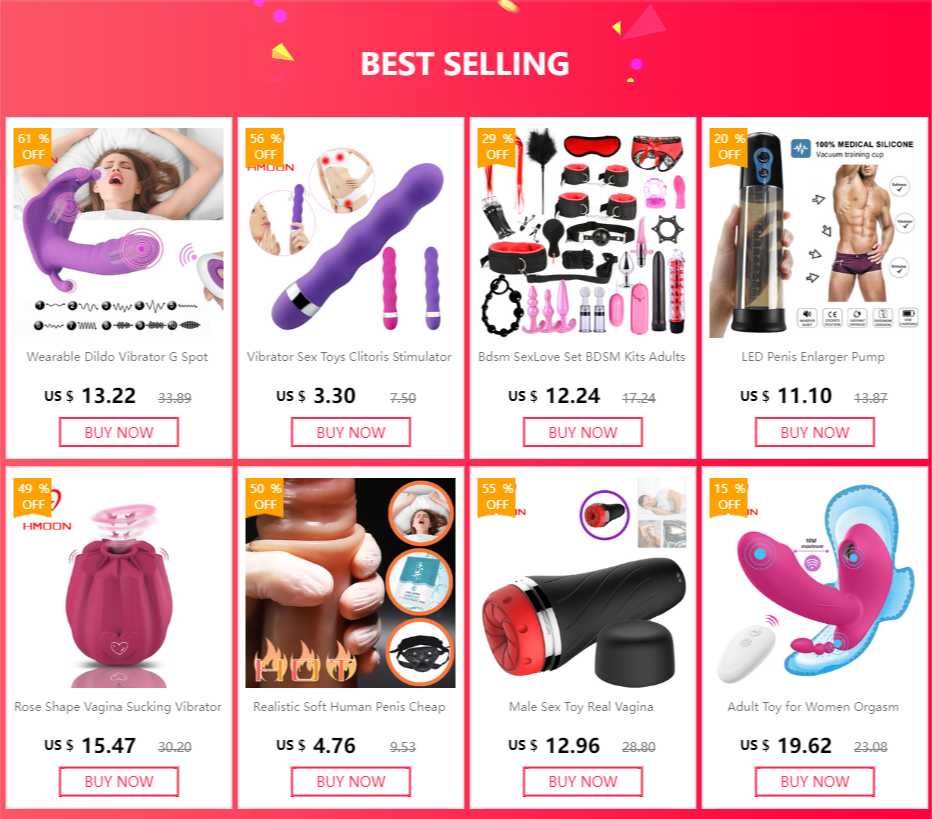
Task: Click BUY NOW for the US $3.30 vibrator
Action: [x=351, y=432]
